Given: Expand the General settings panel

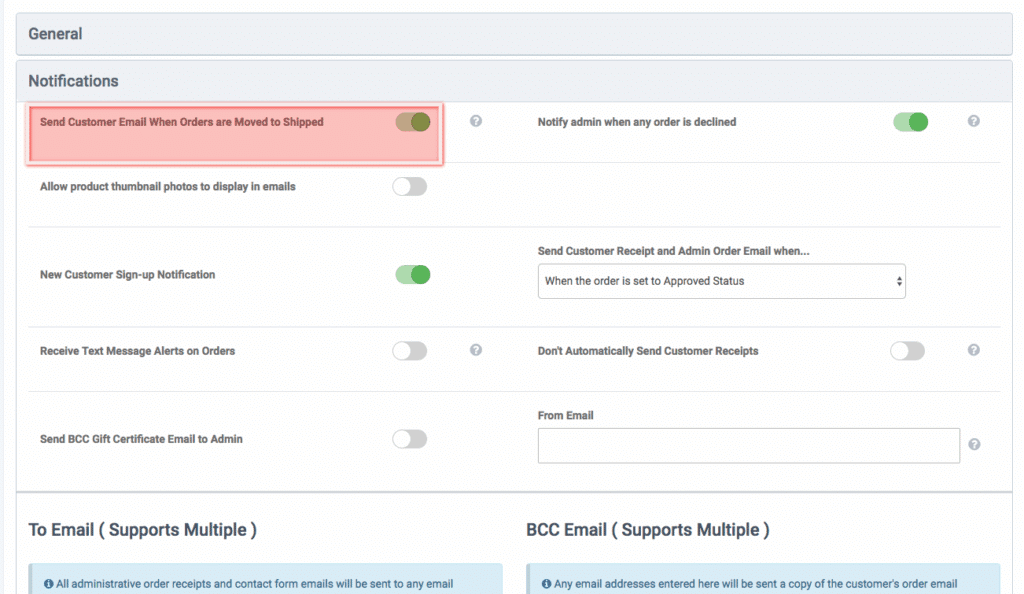Looking at the screenshot, I should pyautogui.click(x=514, y=34).
